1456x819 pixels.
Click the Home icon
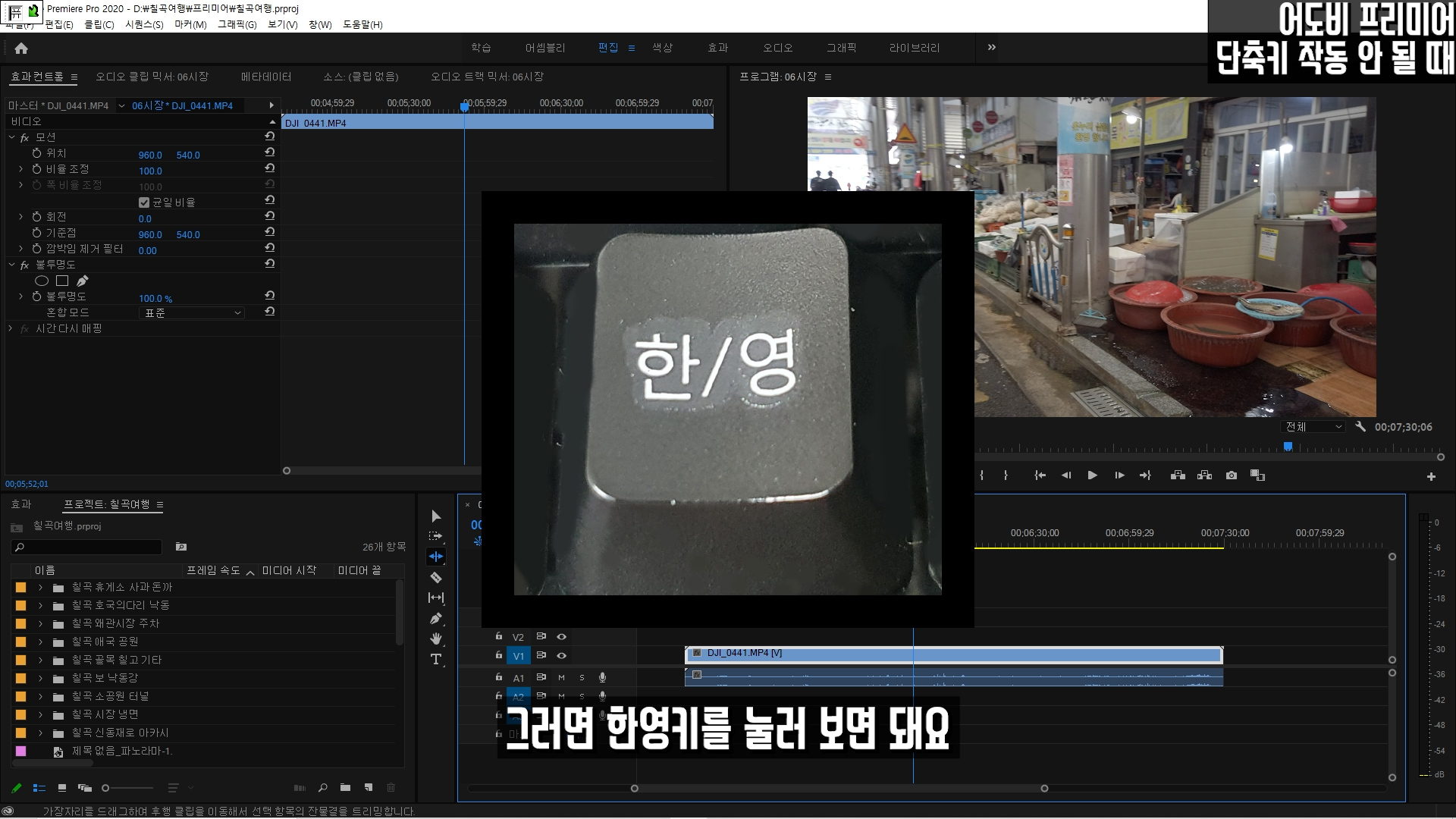point(21,49)
